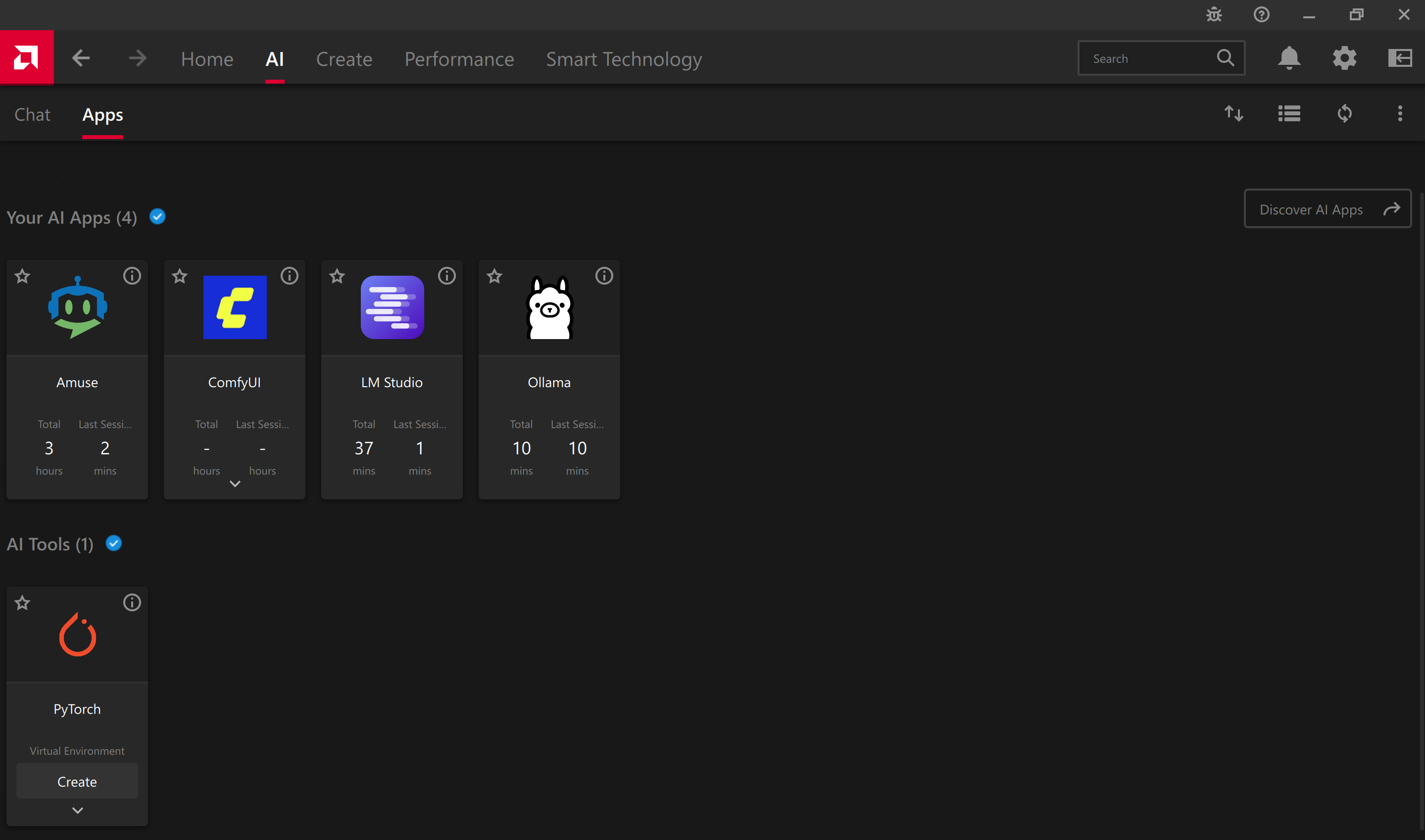
Task: Click the back navigation arrow
Action: tap(81, 58)
